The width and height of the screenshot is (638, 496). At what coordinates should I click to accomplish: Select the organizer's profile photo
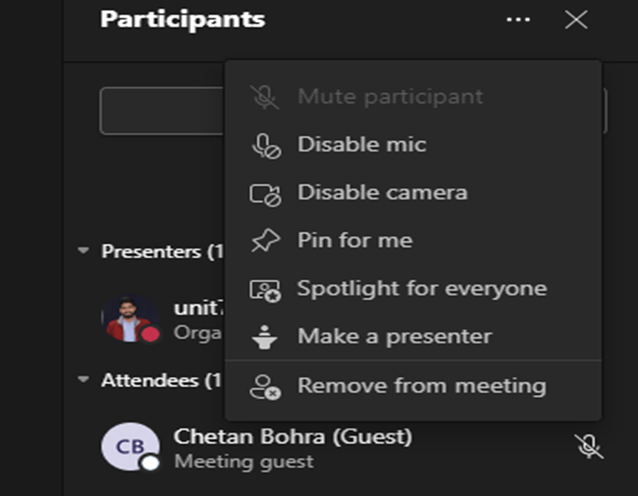131,319
